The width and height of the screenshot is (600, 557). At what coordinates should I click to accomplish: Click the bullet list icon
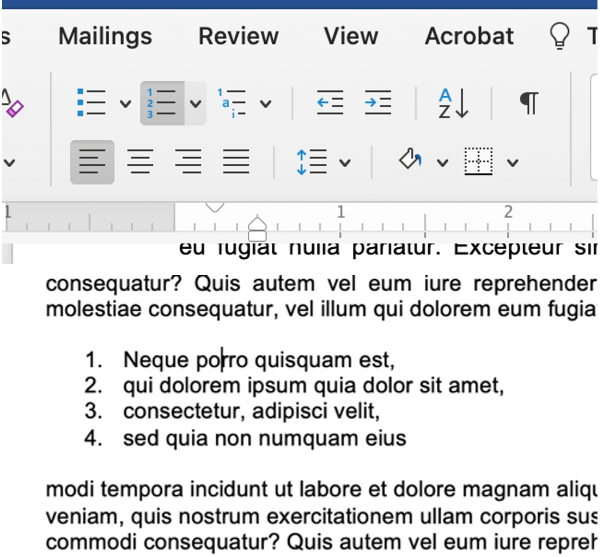[x=92, y=103]
